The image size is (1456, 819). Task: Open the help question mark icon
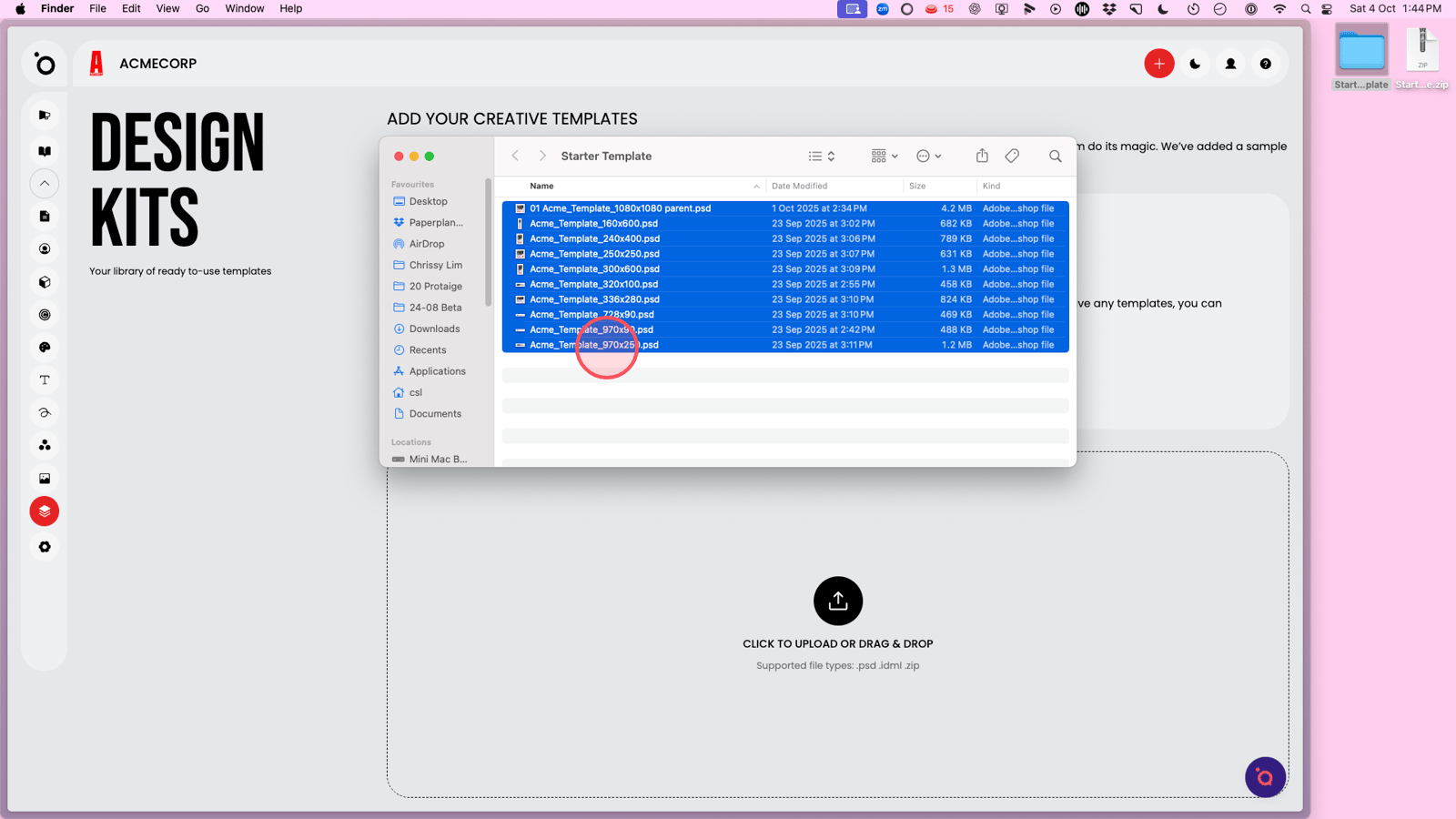pos(1266,64)
